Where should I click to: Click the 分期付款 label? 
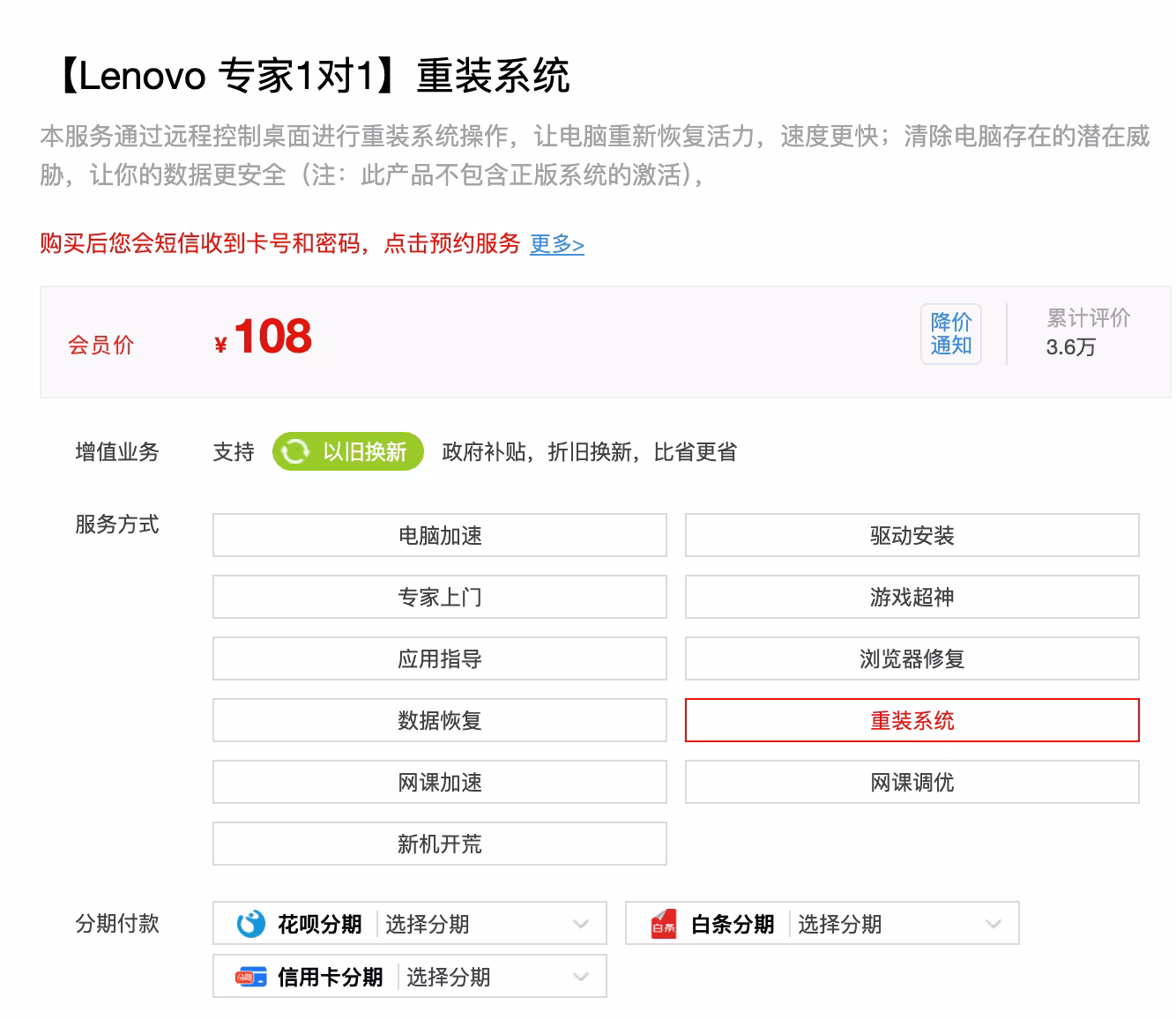click(117, 924)
